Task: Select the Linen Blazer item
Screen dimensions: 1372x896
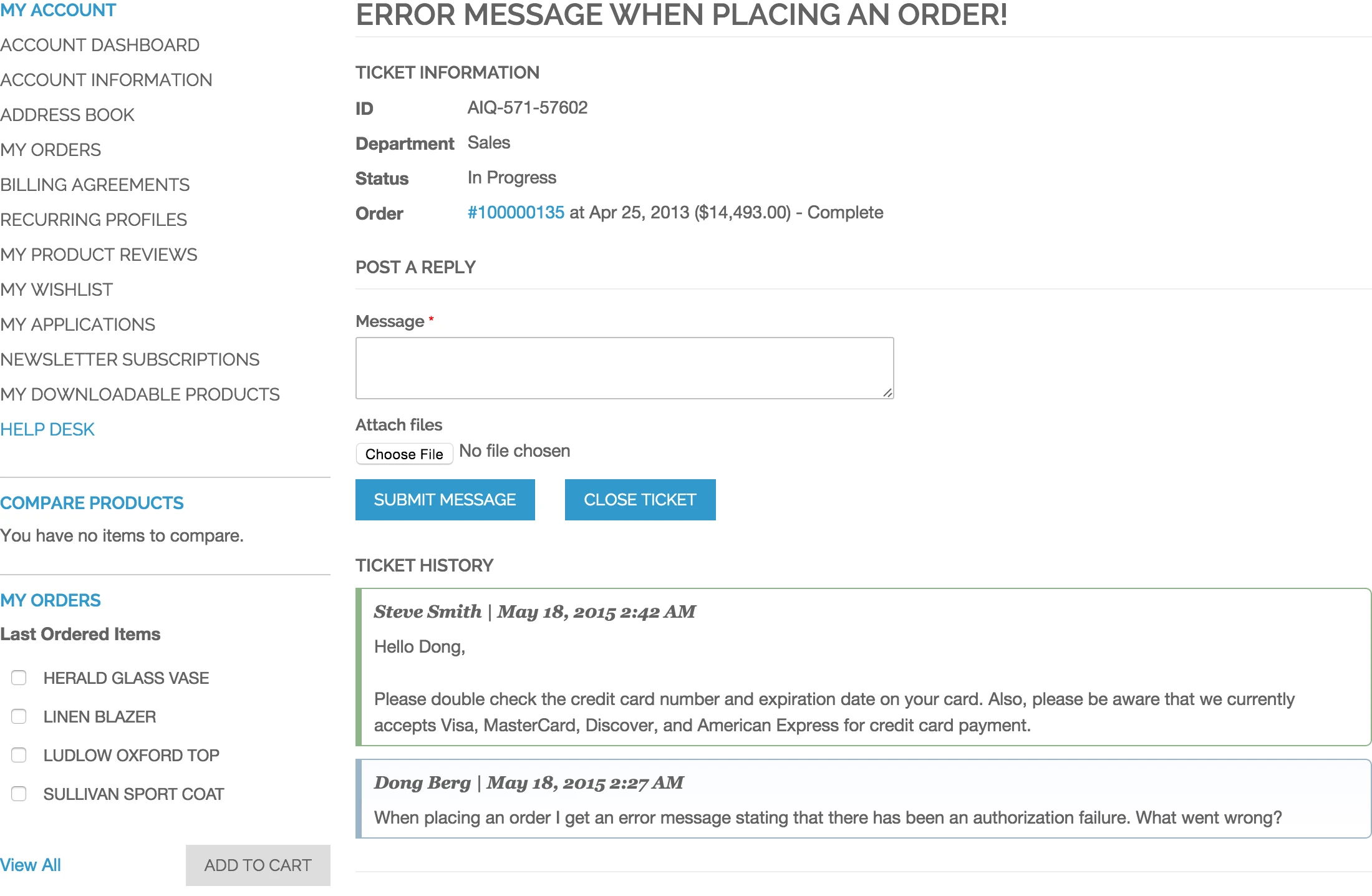Action: coord(19,716)
